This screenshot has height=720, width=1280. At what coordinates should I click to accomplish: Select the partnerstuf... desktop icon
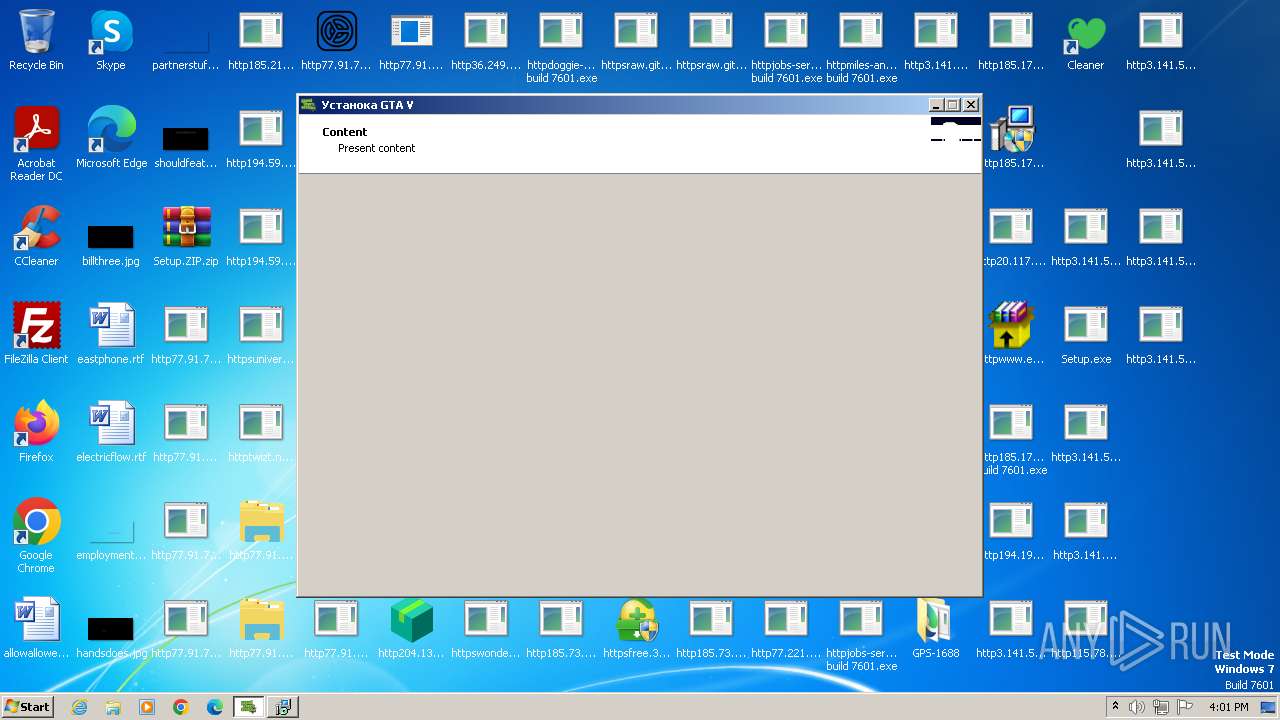pos(186,50)
